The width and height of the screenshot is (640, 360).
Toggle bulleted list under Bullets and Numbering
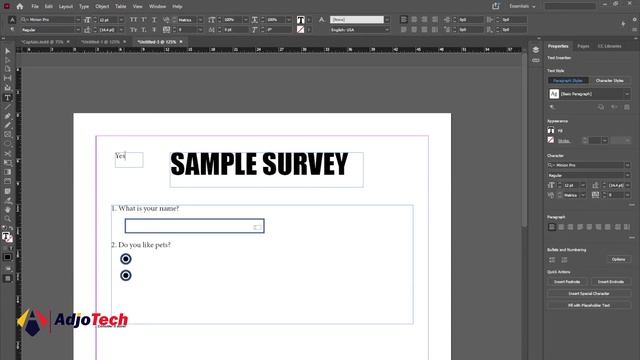click(552, 260)
